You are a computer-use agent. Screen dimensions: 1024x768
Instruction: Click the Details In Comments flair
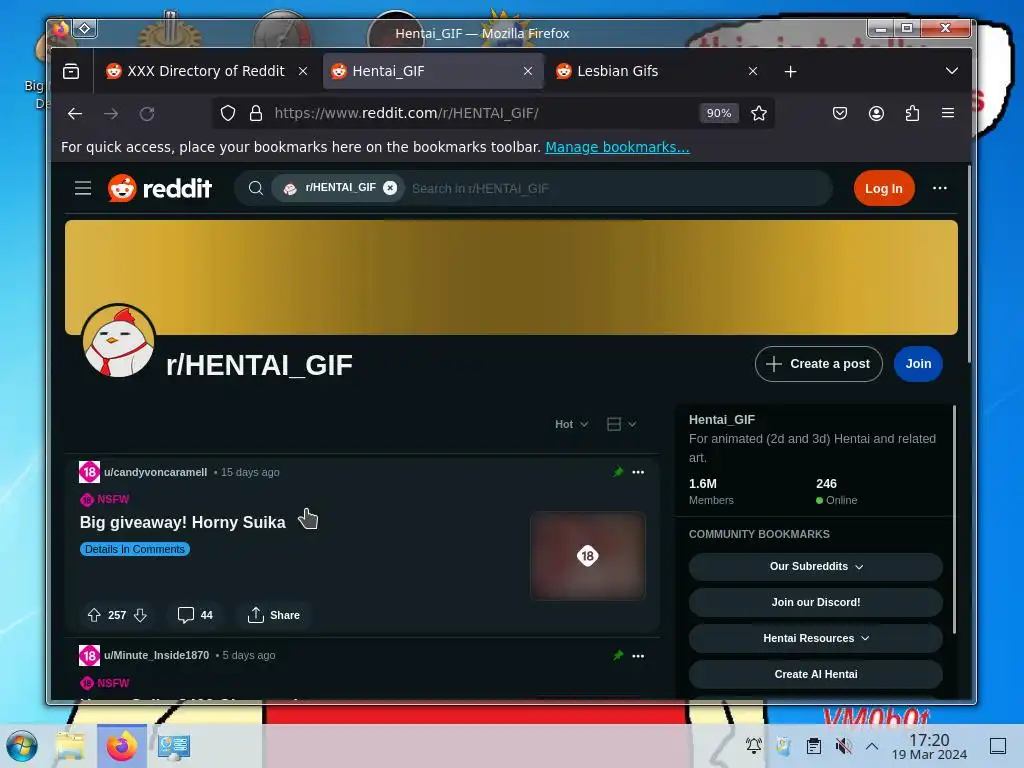(135, 549)
